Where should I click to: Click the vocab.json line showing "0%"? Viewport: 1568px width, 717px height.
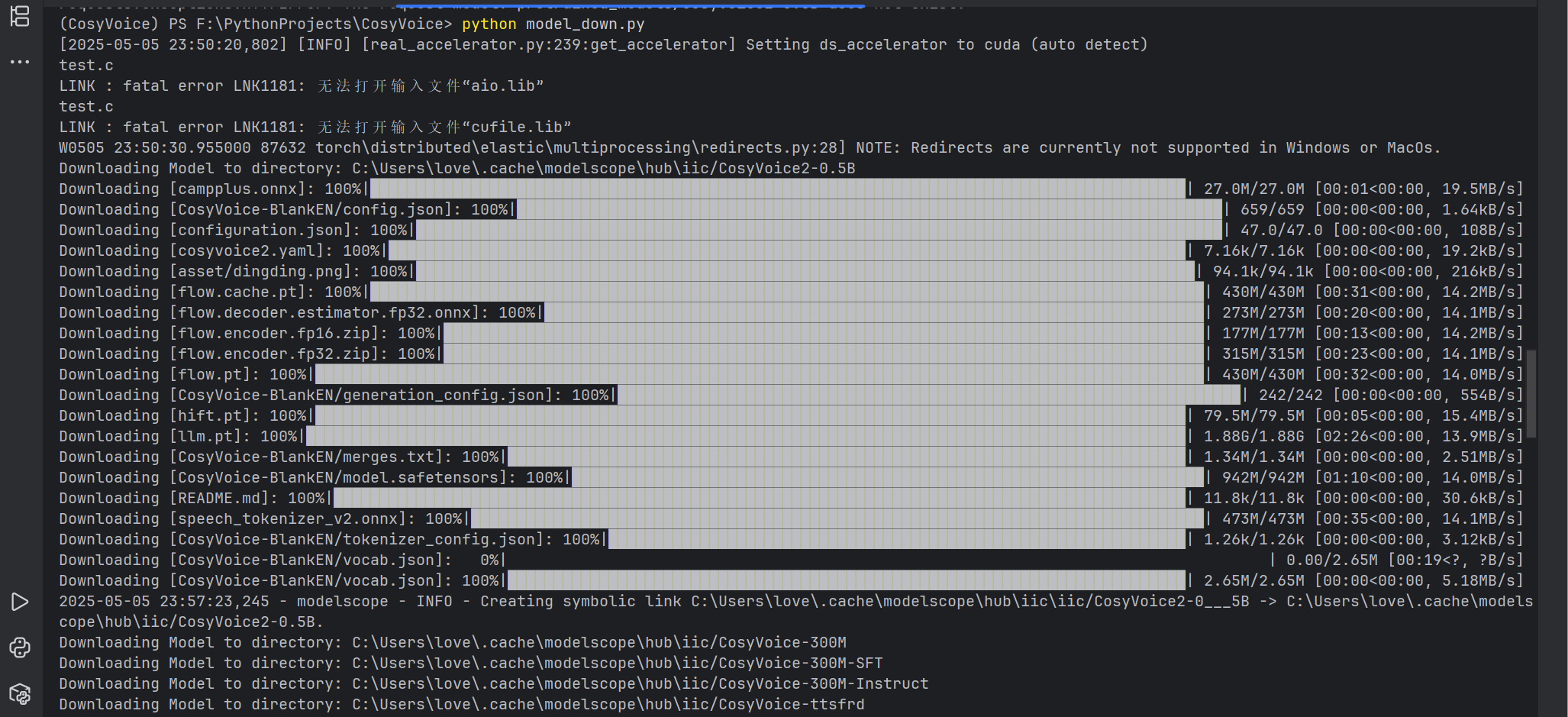point(791,560)
